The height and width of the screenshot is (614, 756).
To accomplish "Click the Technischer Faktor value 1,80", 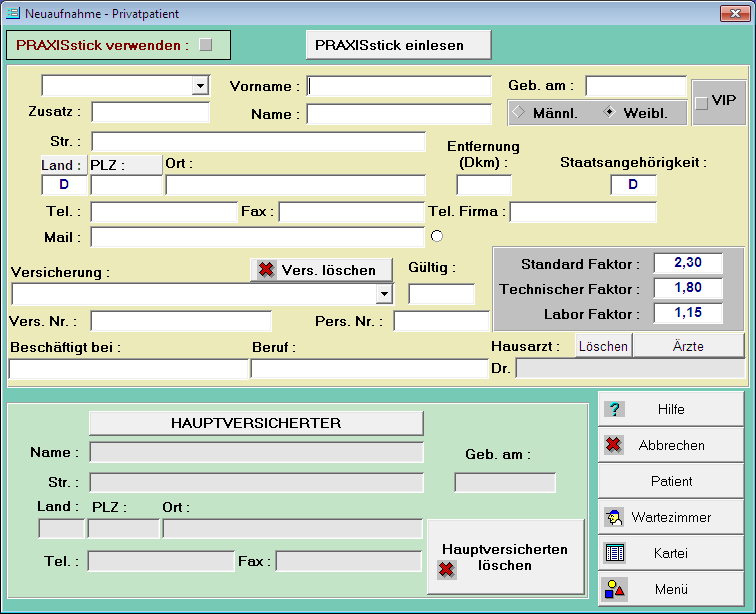I will 688,288.
